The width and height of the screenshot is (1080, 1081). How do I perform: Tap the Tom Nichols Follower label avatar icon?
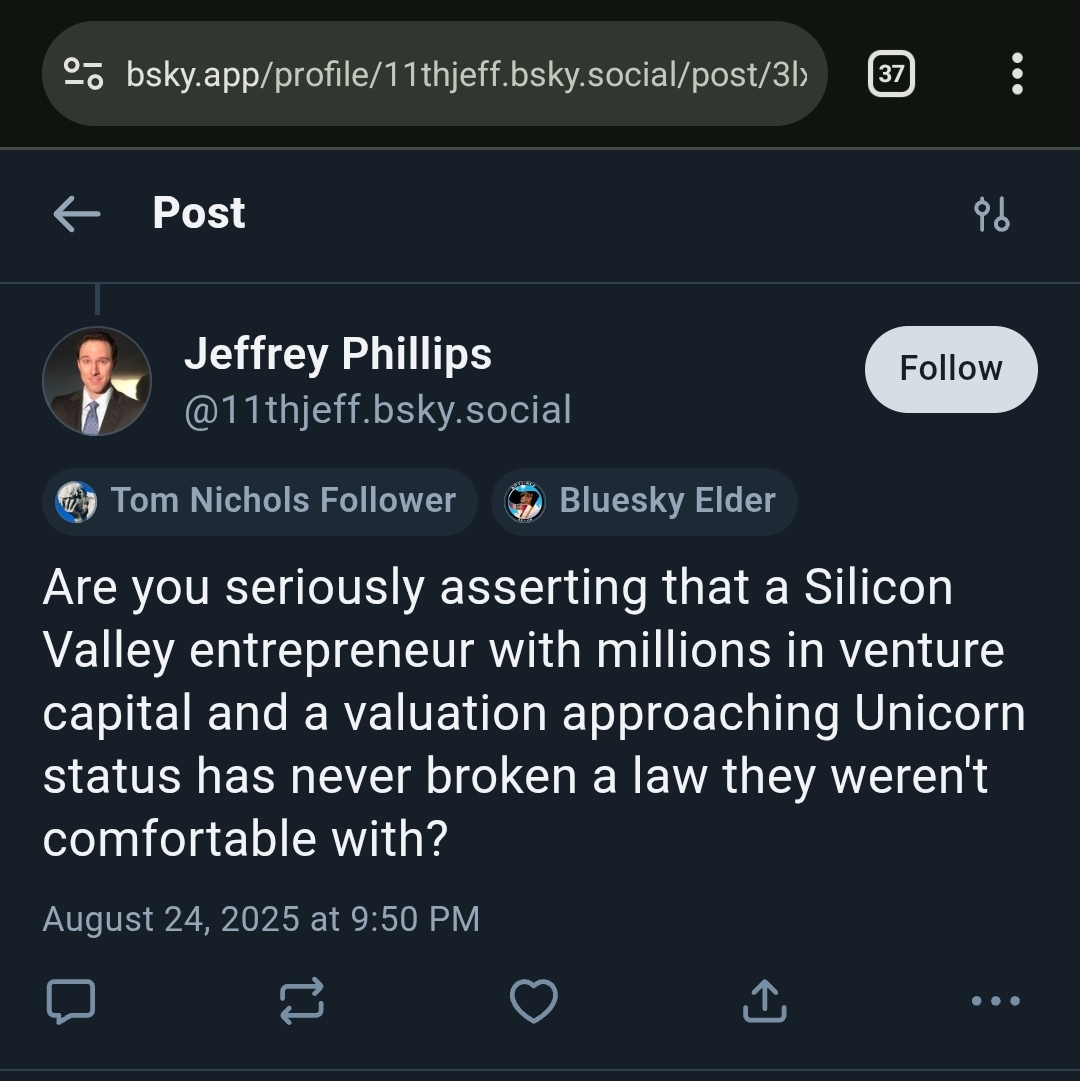click(76, 501)
